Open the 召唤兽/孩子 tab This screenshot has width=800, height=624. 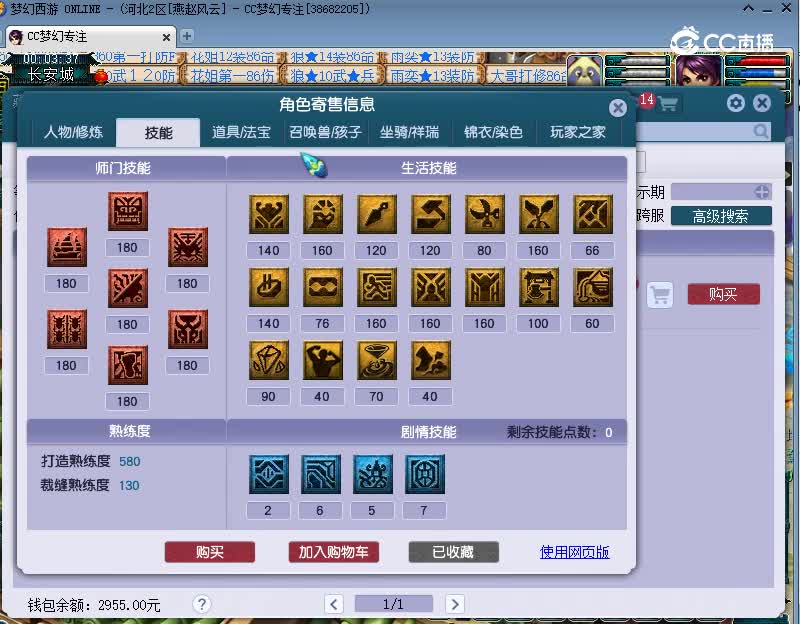(x=325, y=133)
